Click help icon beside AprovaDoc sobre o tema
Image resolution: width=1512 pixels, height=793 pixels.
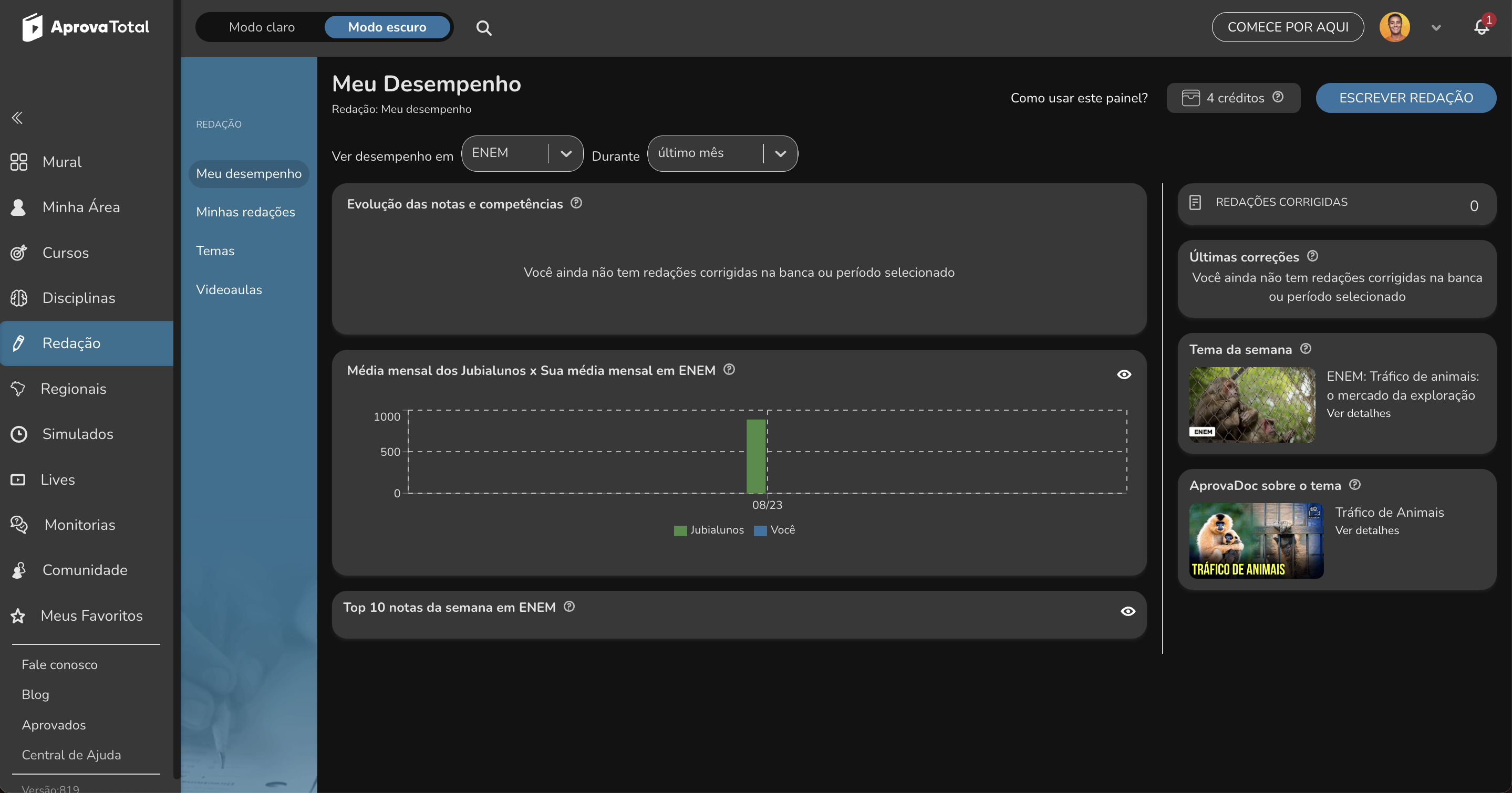click(1355, 485)
